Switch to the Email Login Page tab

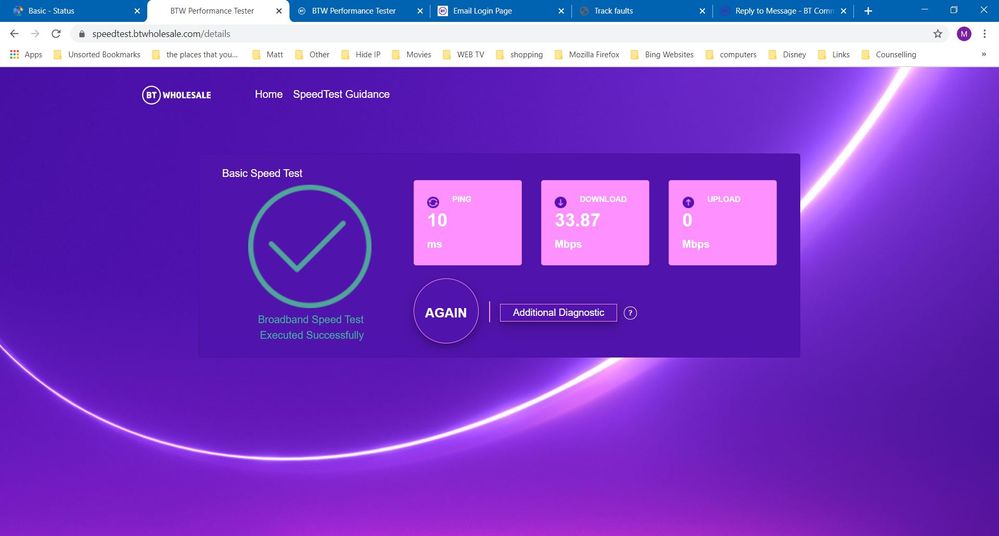tap(482, 11)
